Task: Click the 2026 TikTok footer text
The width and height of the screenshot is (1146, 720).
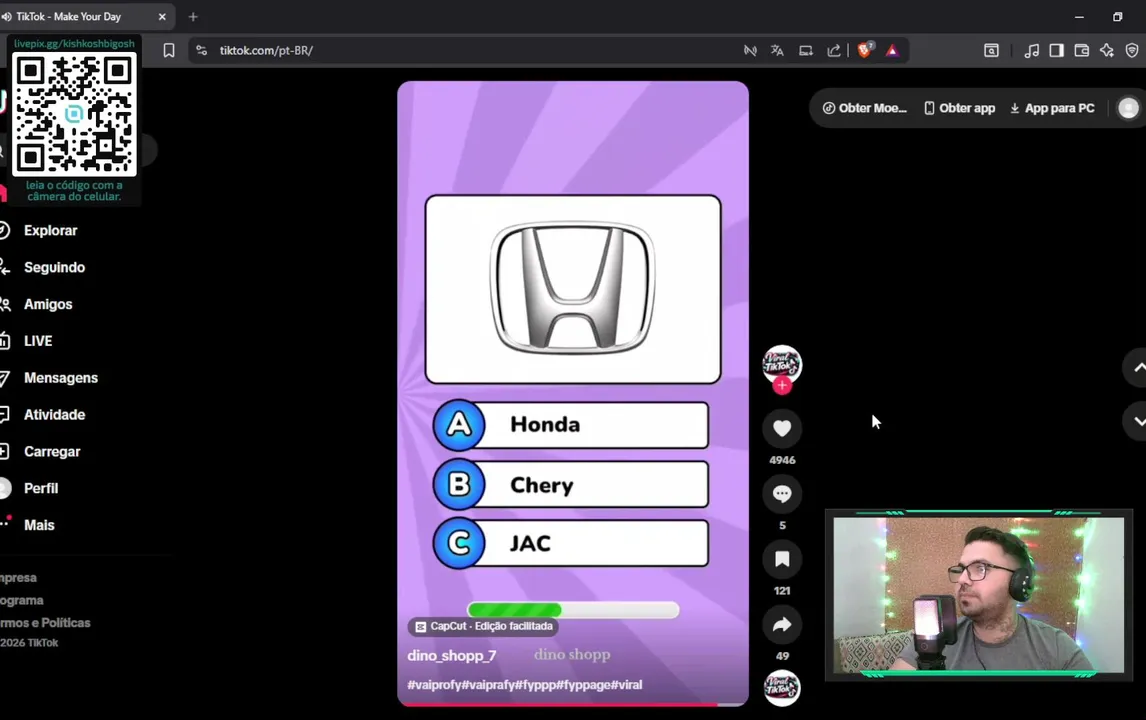Action: pos(29,643)
